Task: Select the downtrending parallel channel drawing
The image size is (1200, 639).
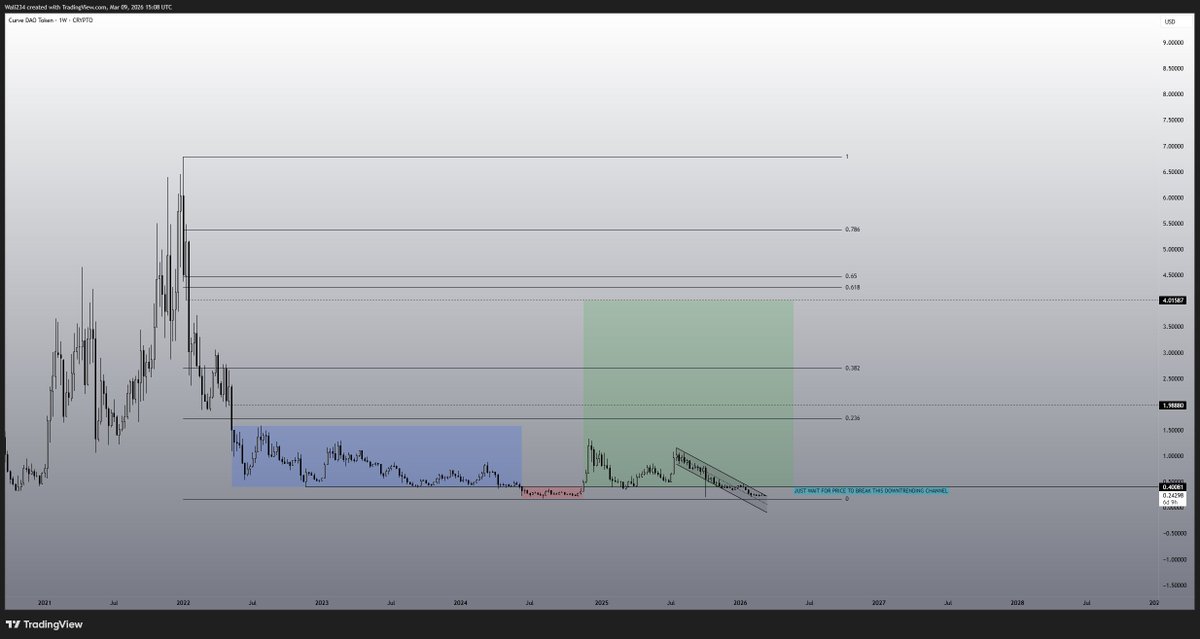Action: tap(721, 480)
